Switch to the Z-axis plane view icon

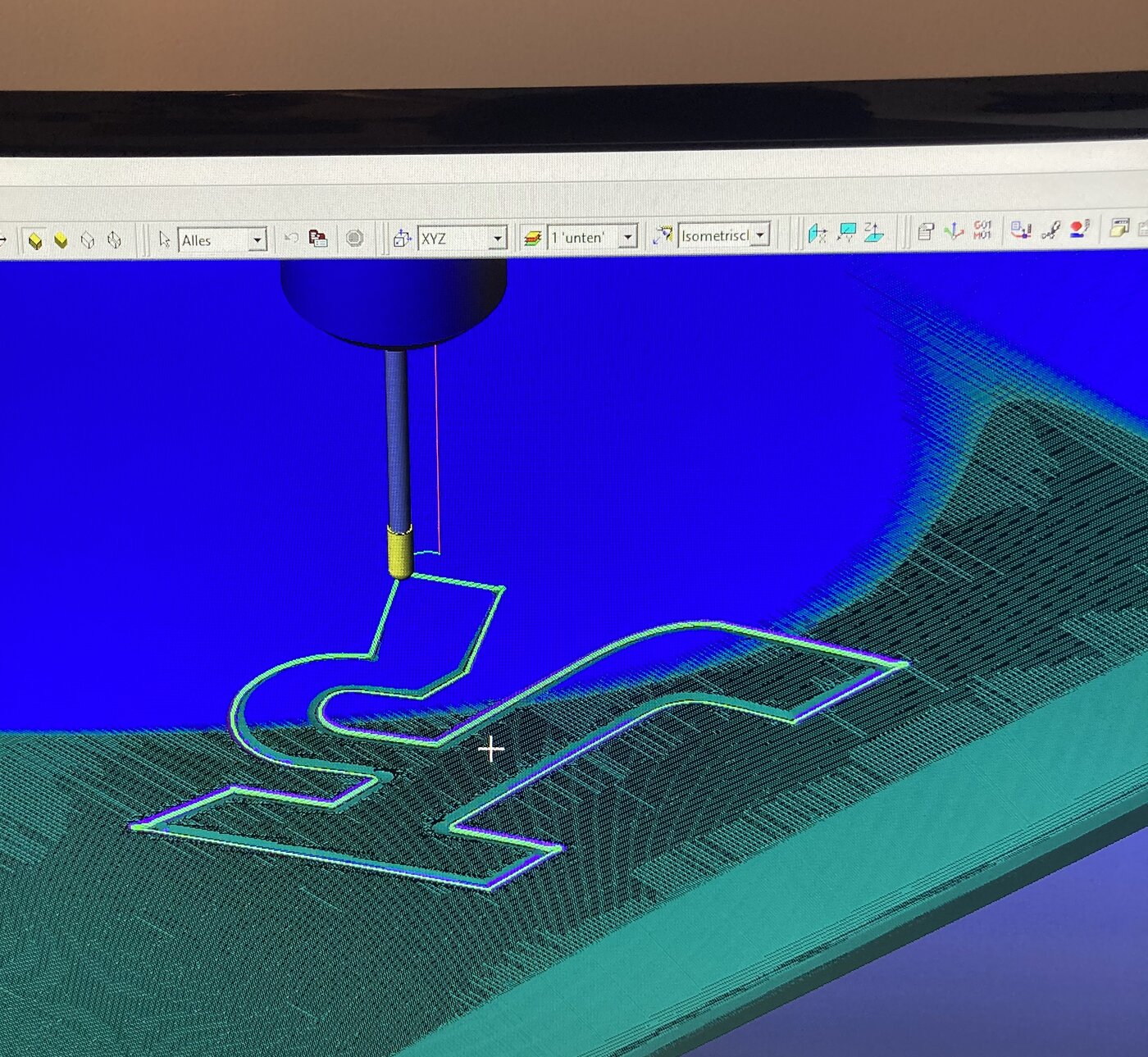873,233
